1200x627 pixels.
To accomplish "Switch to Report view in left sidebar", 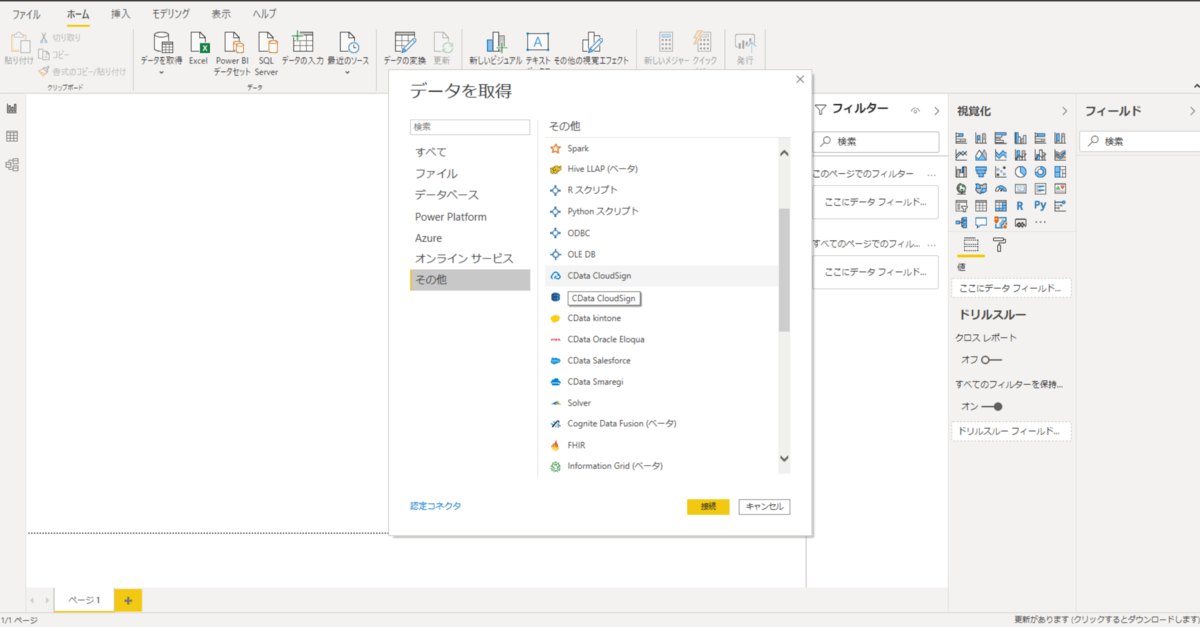I will click(x=12, y=108).
